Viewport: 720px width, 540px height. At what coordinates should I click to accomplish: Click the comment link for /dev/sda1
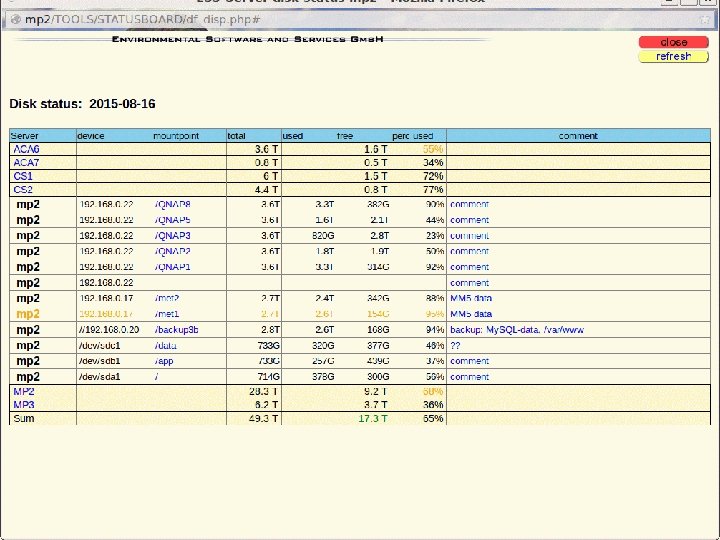coord(469,377)
